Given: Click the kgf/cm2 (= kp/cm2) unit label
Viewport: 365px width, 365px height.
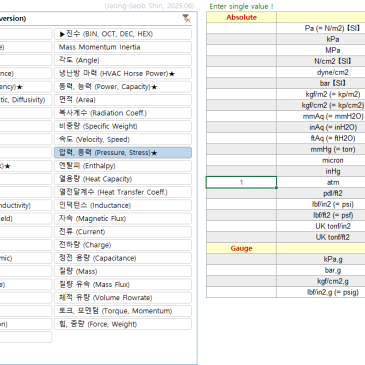Looking at the screenshot, I should click(333, 105).
